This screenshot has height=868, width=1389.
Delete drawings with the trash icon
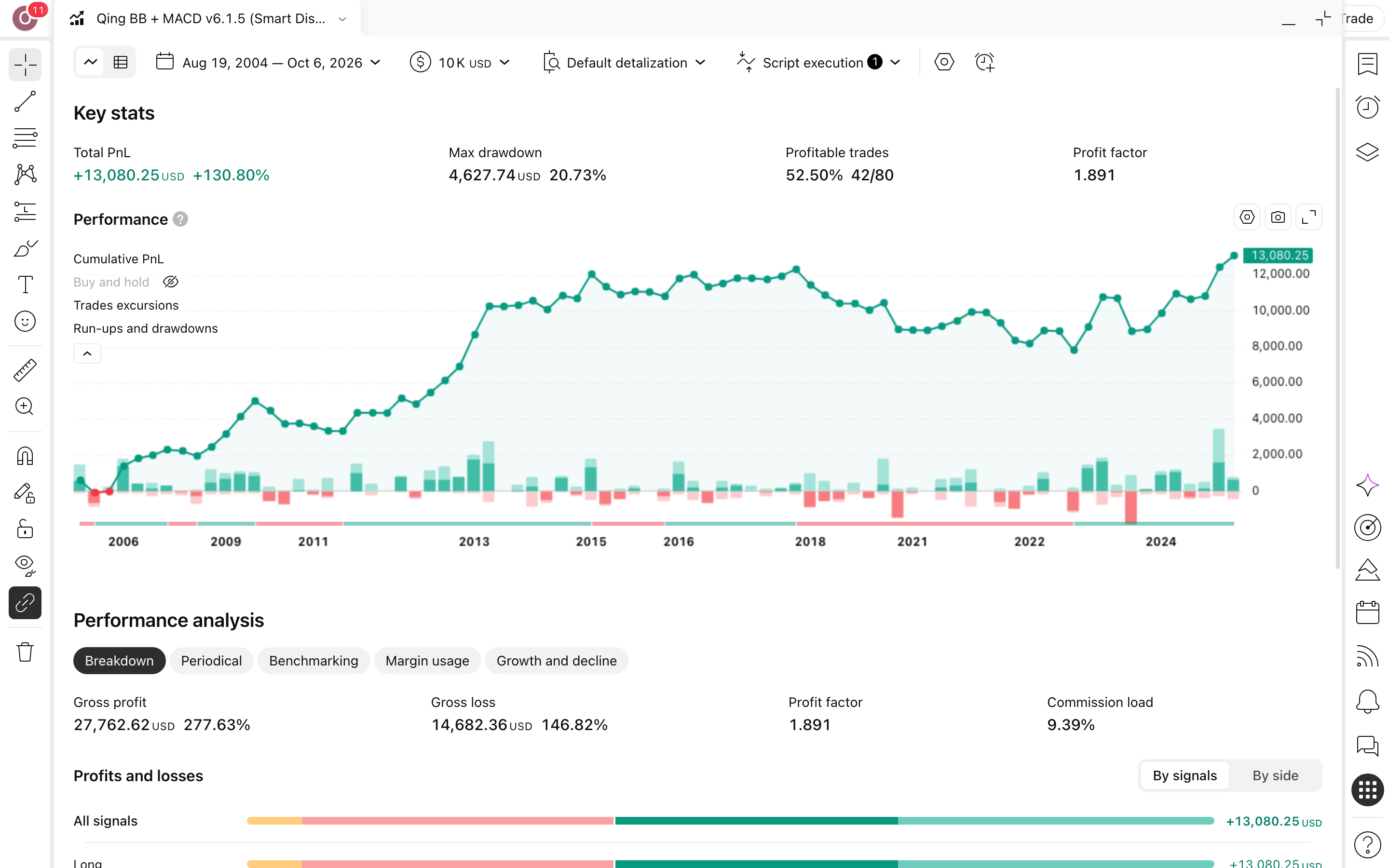coord(25,652)
